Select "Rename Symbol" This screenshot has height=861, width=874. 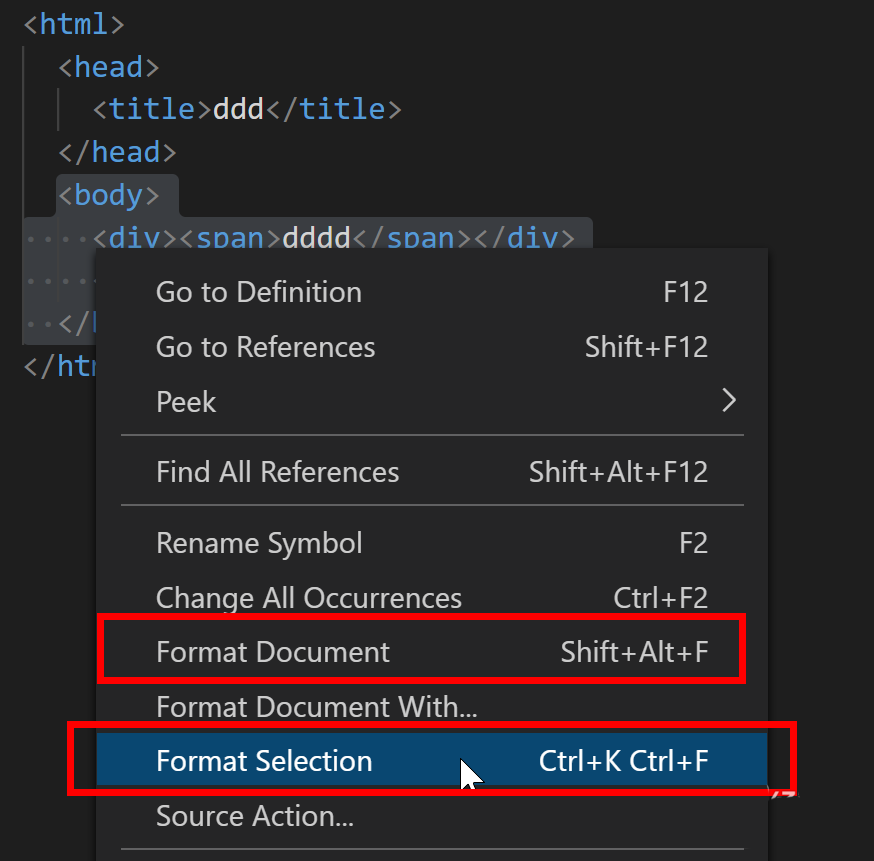point(259,542)
